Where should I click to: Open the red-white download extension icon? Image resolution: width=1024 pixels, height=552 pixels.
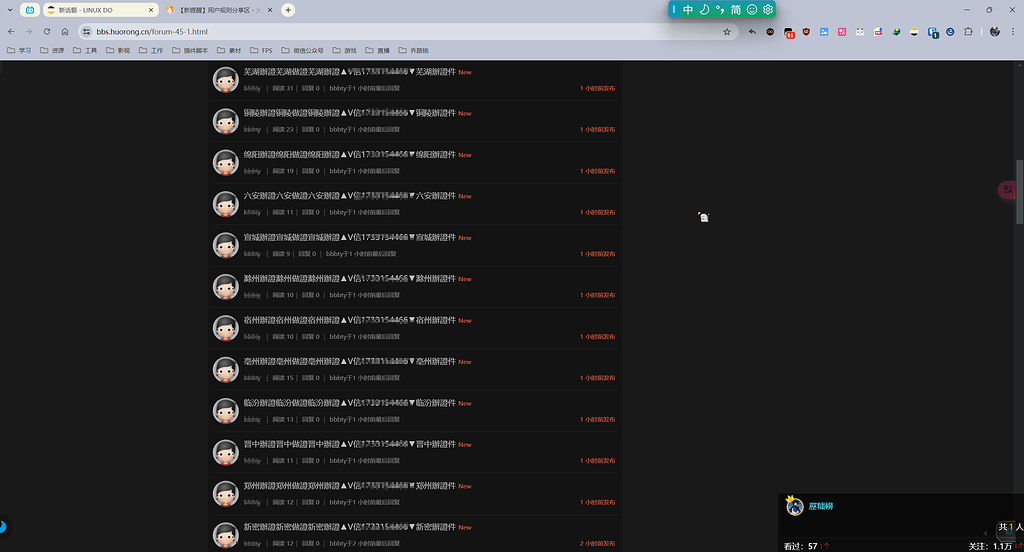(878, 31)
